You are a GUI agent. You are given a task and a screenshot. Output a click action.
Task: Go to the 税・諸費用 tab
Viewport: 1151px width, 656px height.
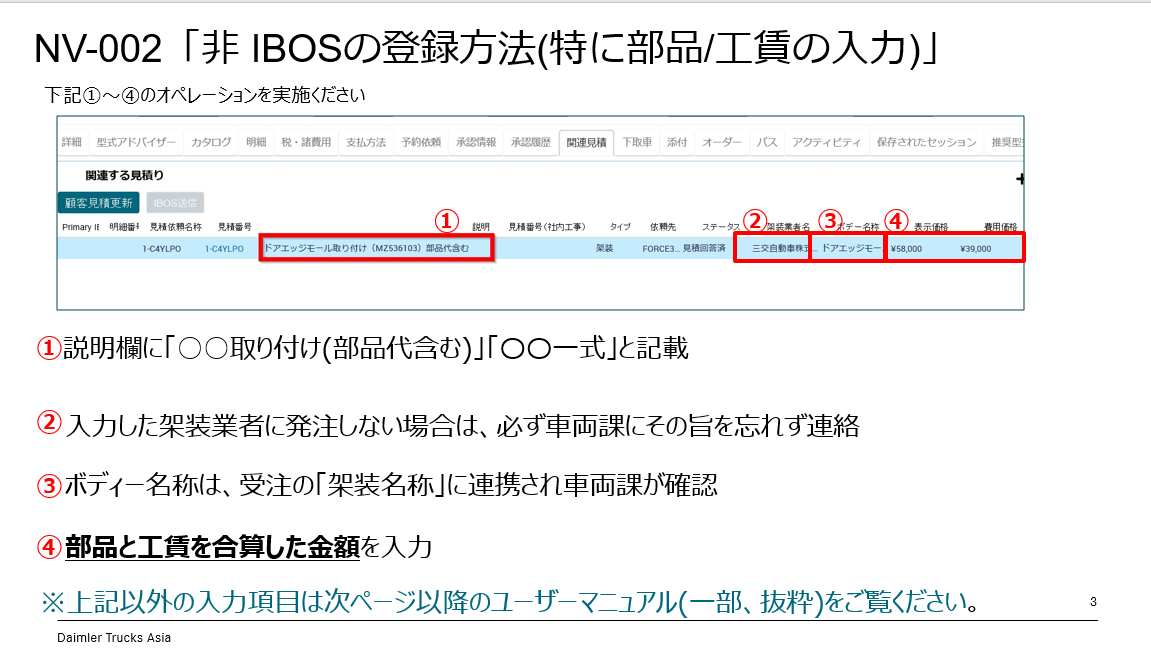tap(306, 142)
